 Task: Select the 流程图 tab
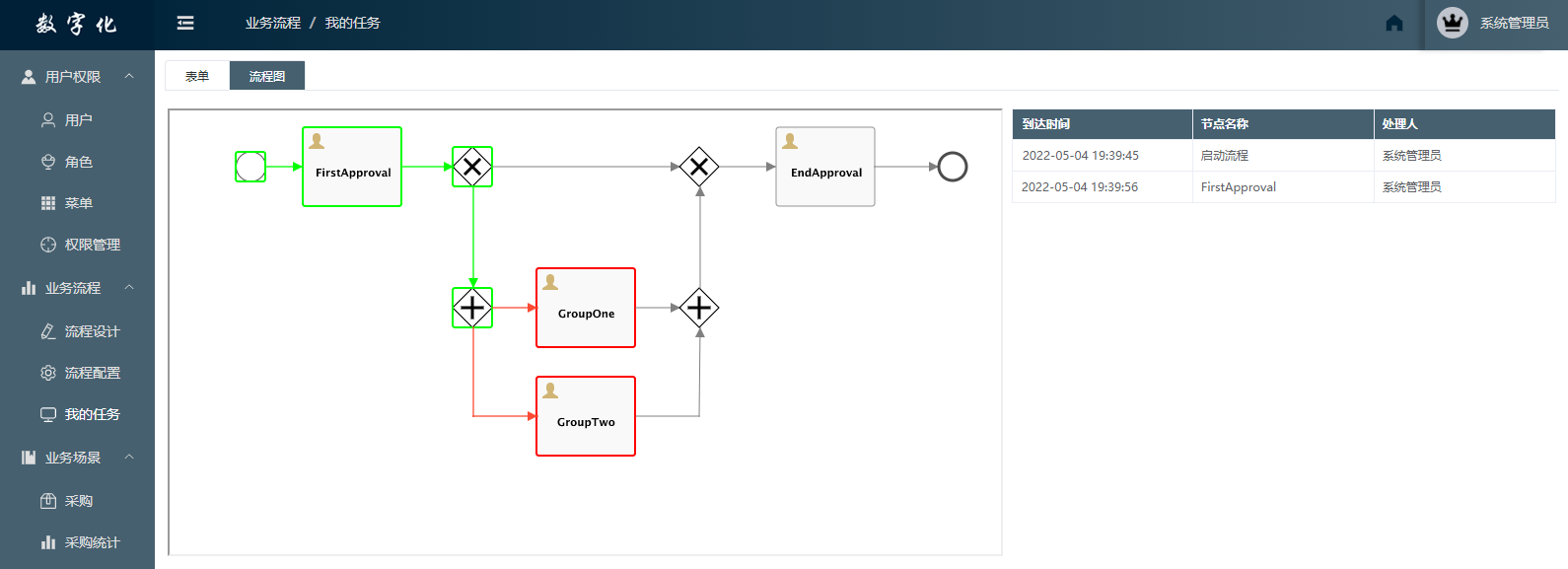pos(267,76)
